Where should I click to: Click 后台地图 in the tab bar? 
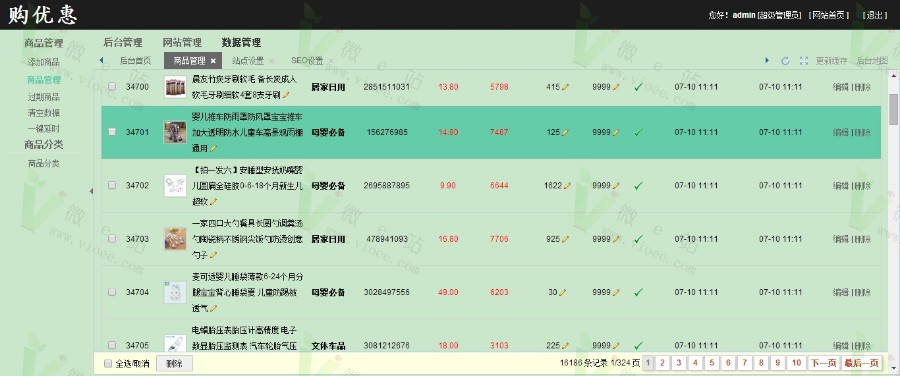[x=872, y=61]
